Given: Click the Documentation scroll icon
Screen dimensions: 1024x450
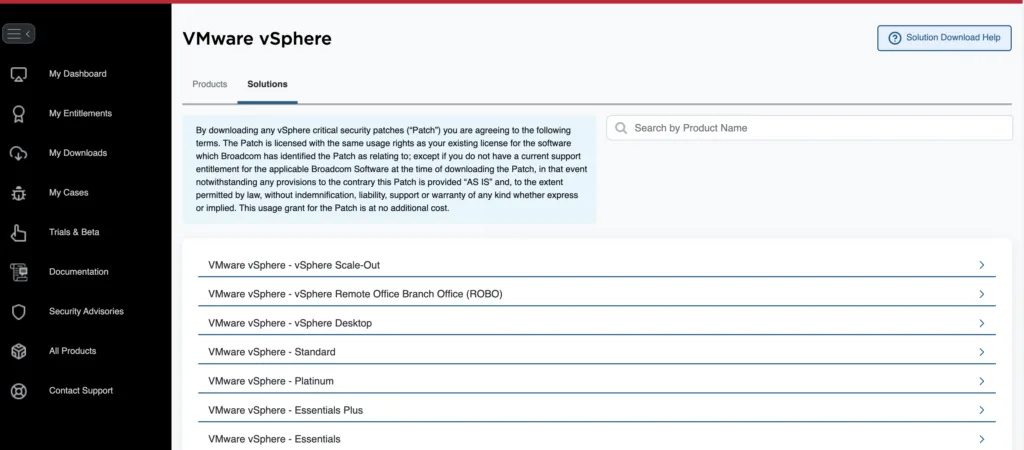Looking at the screenshot, I should pos(19,272).
